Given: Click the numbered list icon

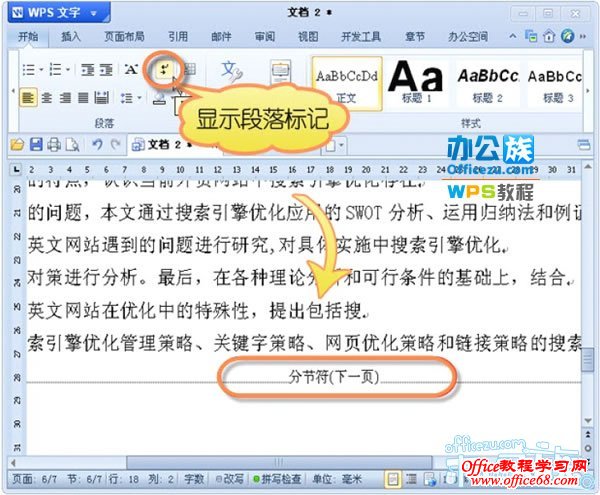Looking at the screenshot, I should [x=55, y=70].
